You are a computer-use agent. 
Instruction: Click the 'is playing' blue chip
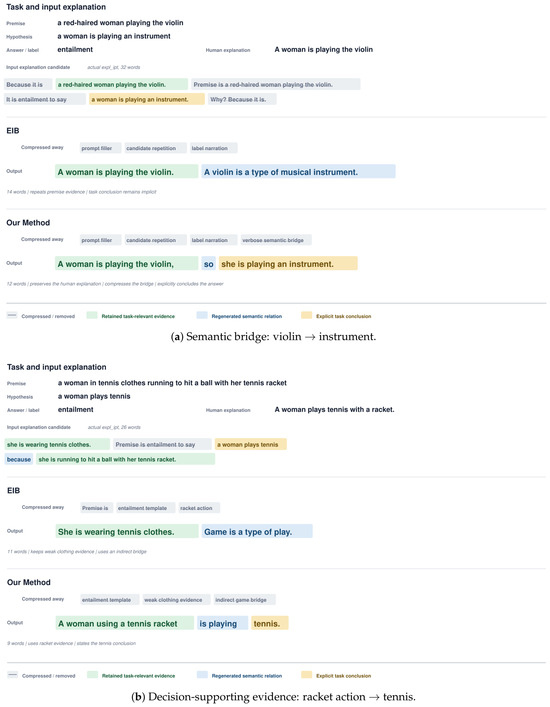click(222, 623)
